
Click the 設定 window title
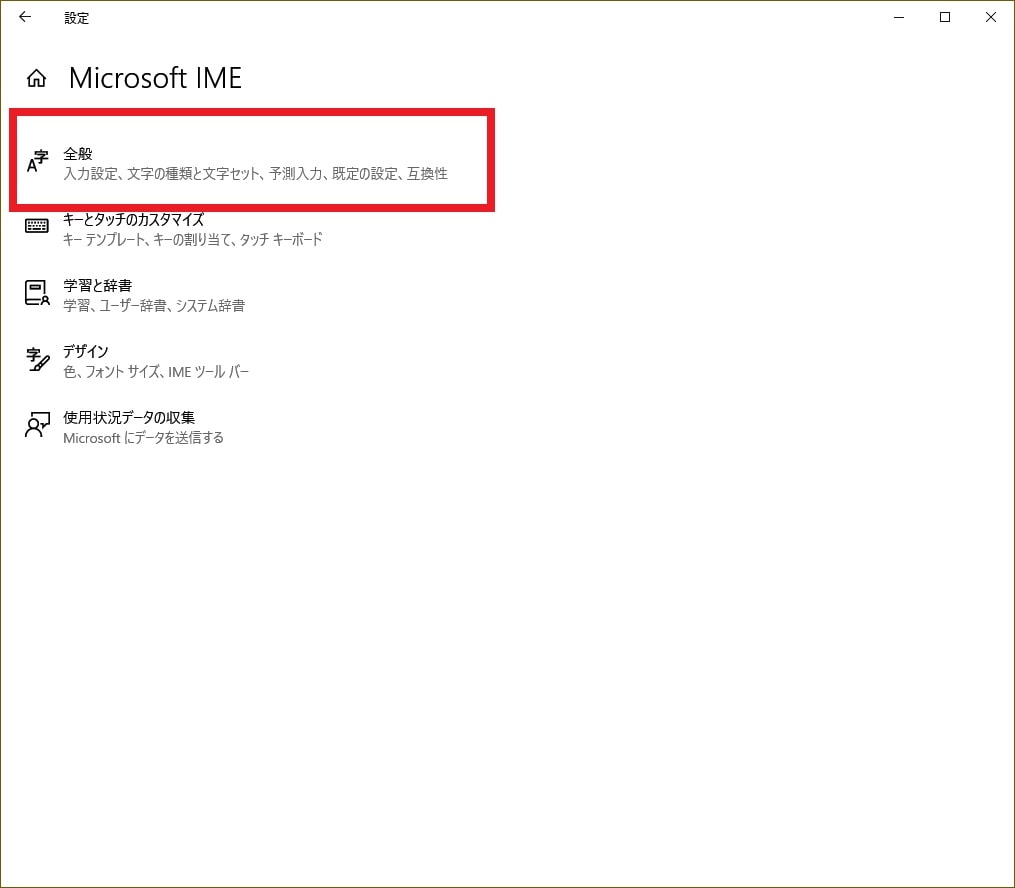coord(76,18)
